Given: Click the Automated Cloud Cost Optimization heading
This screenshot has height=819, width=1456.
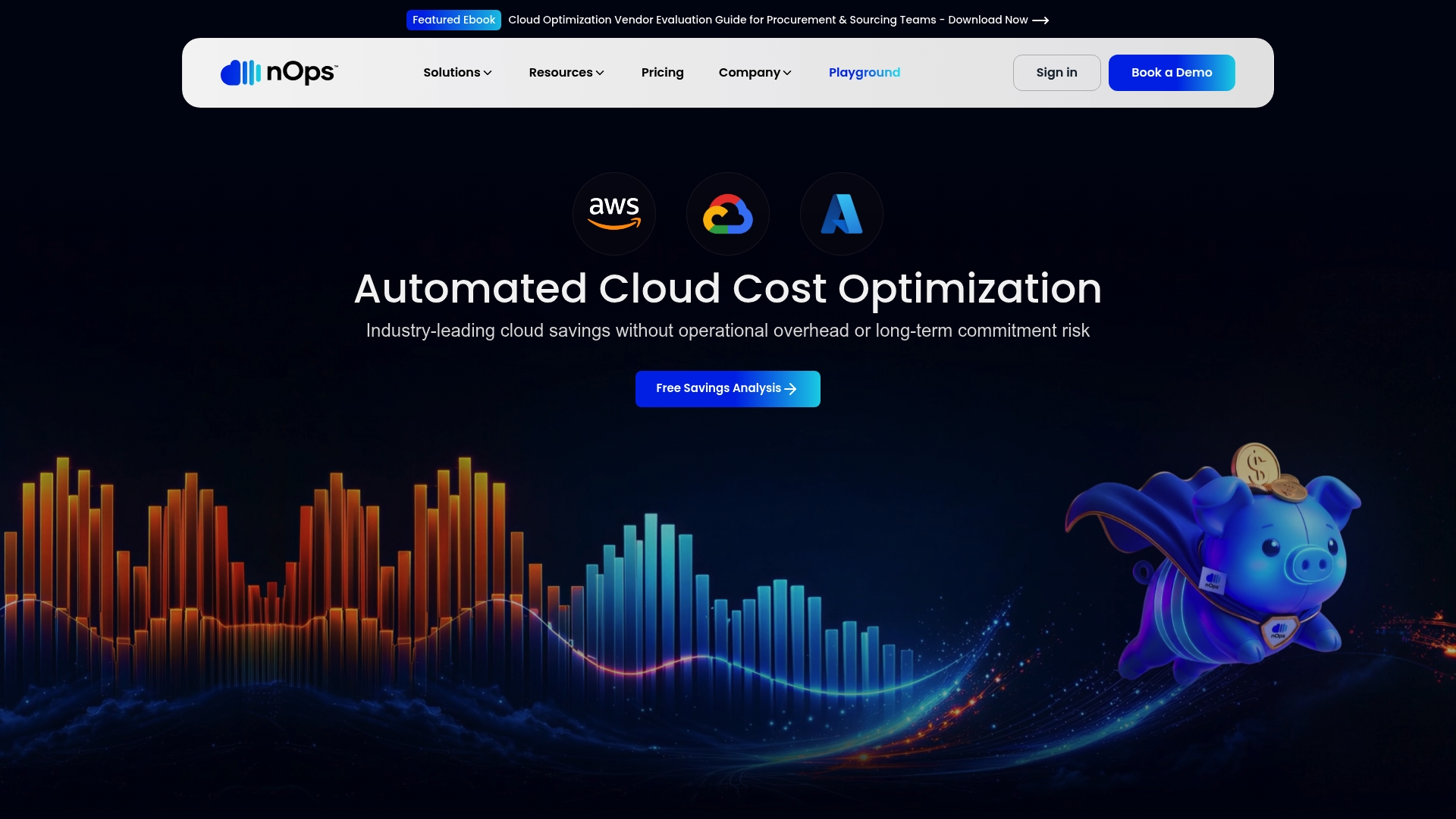Looking at the screenshot, I should coord(728,289).
